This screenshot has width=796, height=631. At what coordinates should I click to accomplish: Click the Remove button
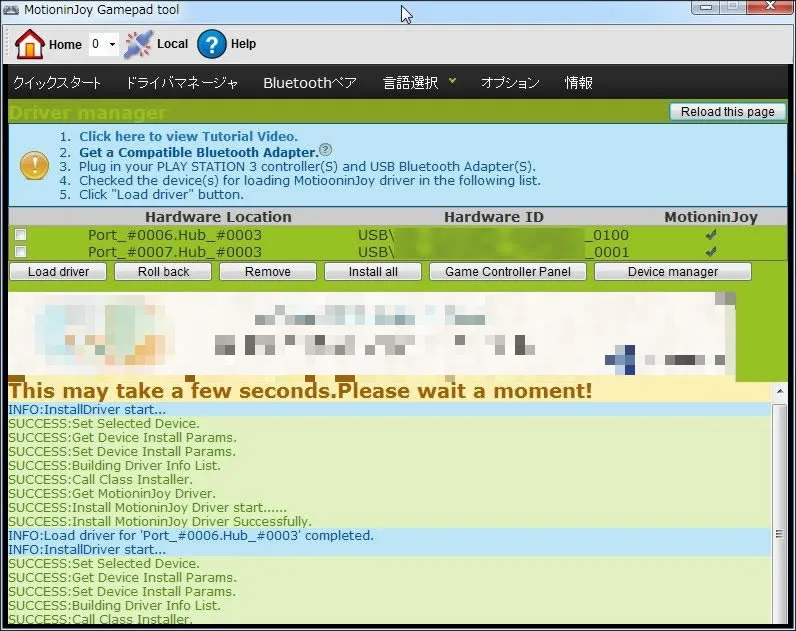coord(268,272)
